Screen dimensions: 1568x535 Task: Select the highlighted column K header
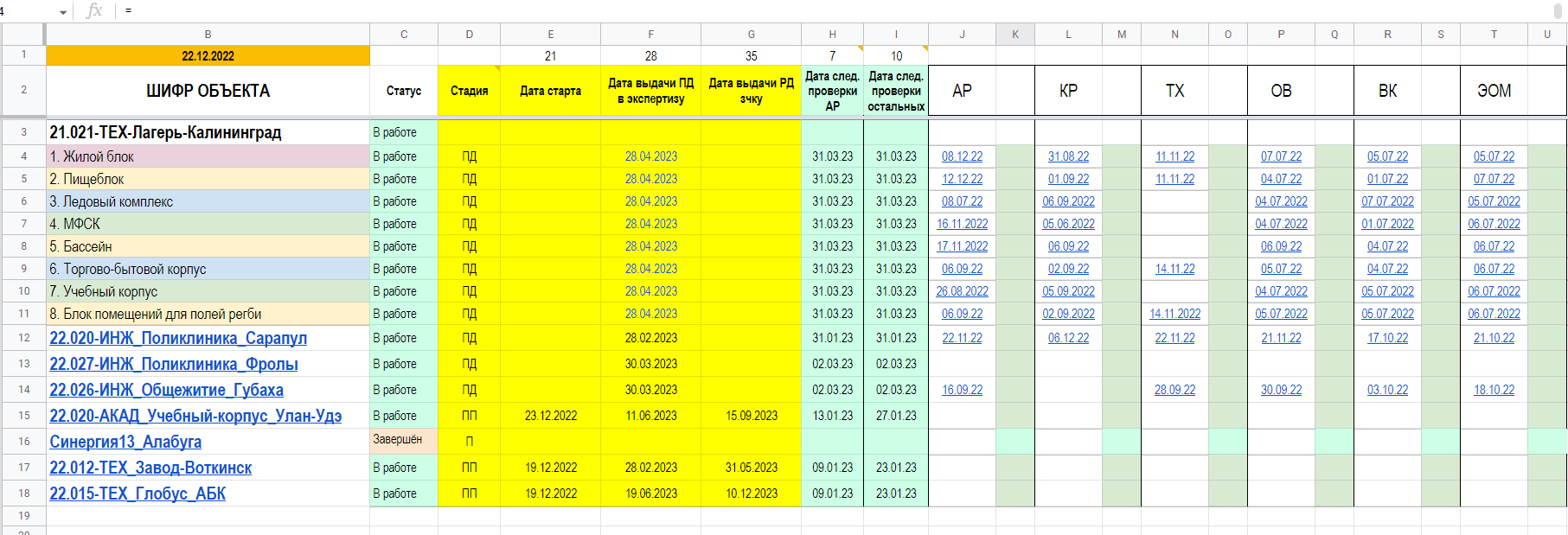pyautogui.click(x=1014, y=35)
